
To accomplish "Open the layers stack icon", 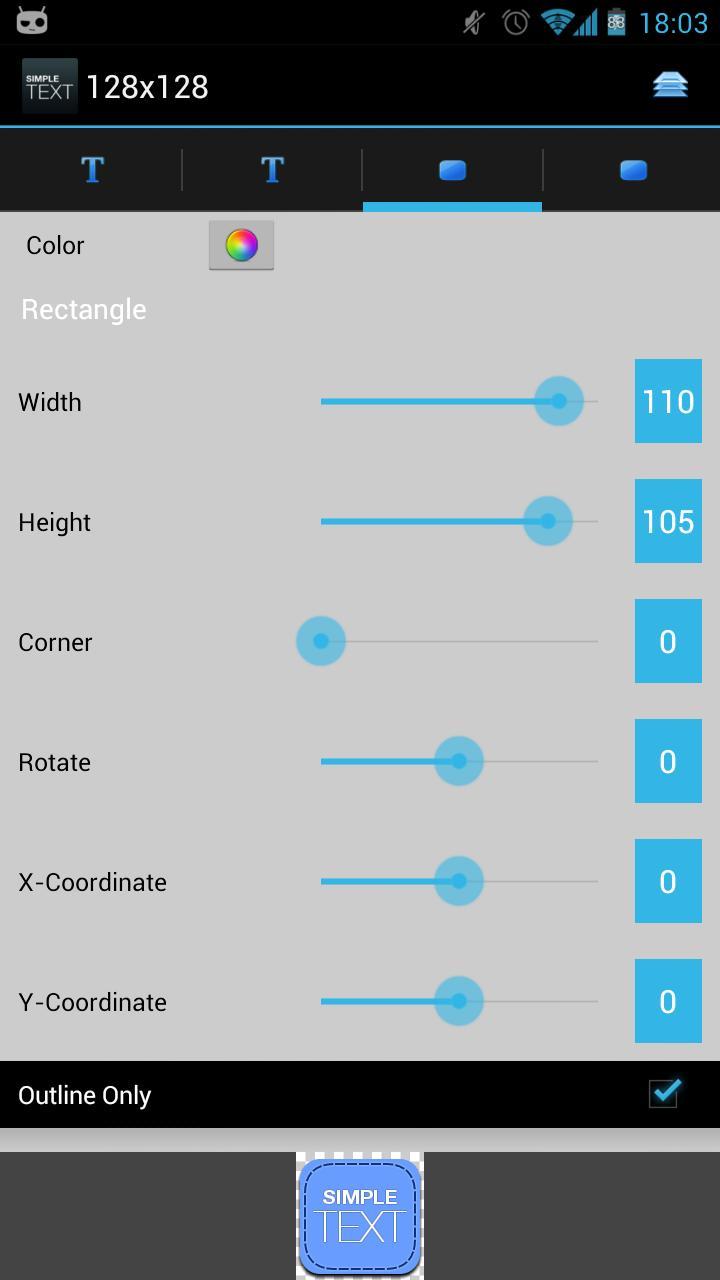I will tap(670, 86).
